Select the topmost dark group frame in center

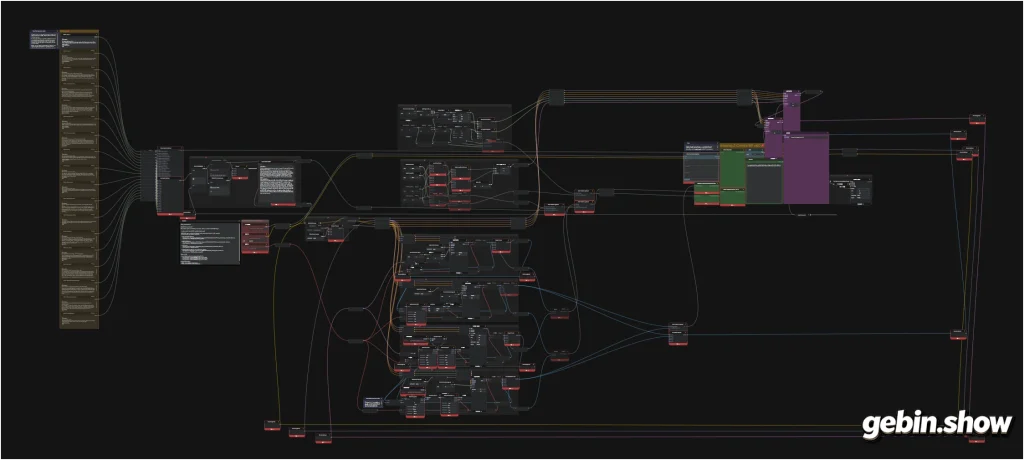tap(455, 126)
